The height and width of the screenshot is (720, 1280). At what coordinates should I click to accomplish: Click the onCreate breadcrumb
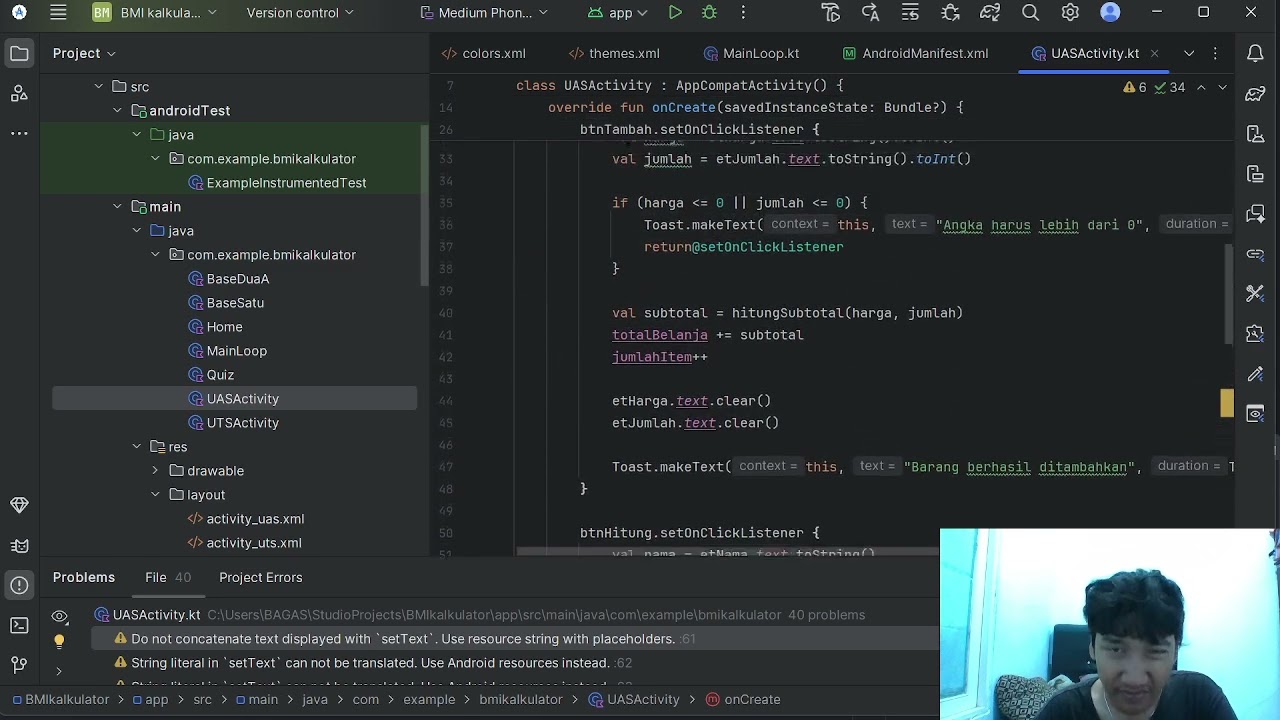743,699
